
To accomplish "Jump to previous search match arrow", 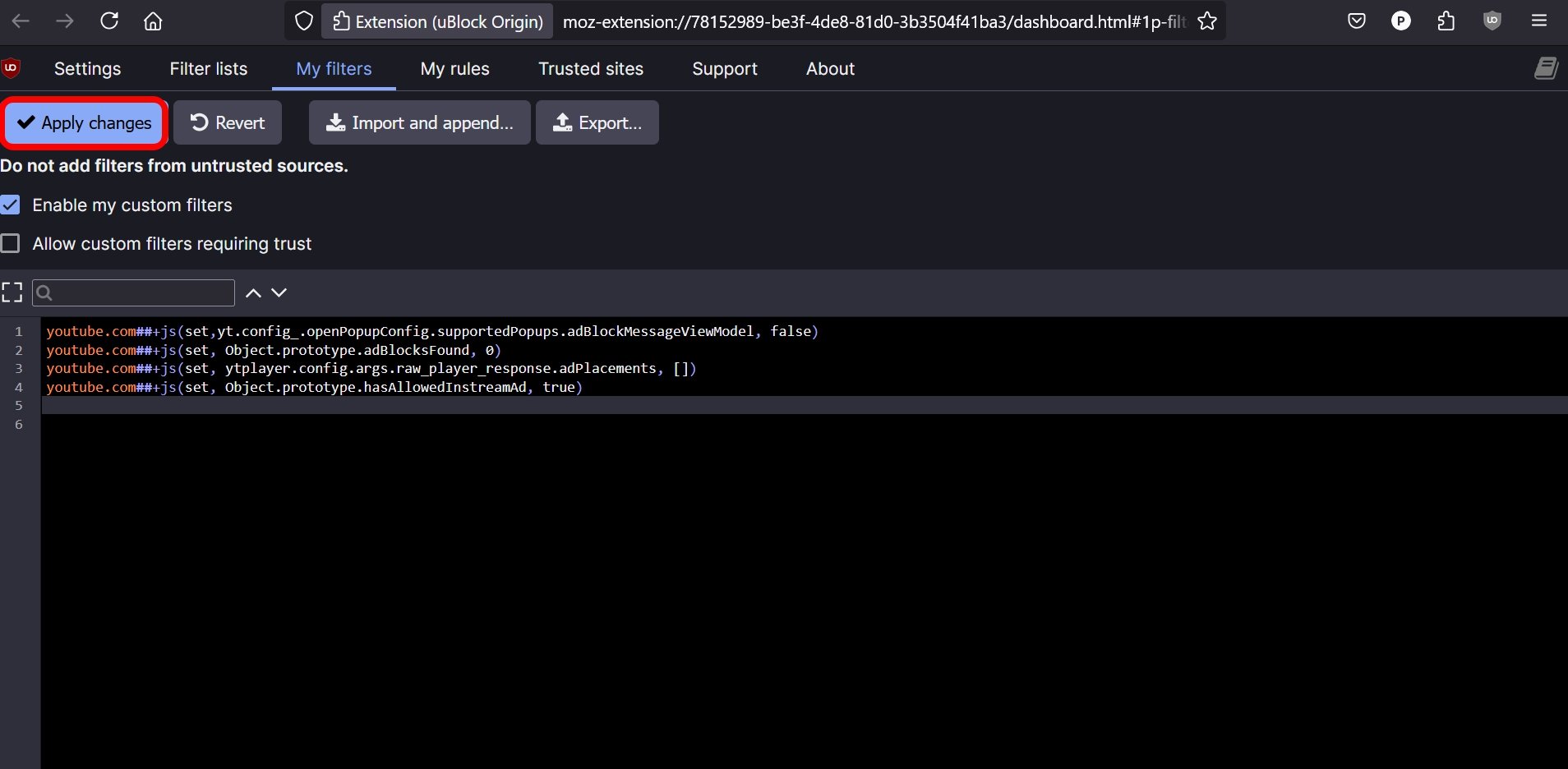I will point(254,292).
